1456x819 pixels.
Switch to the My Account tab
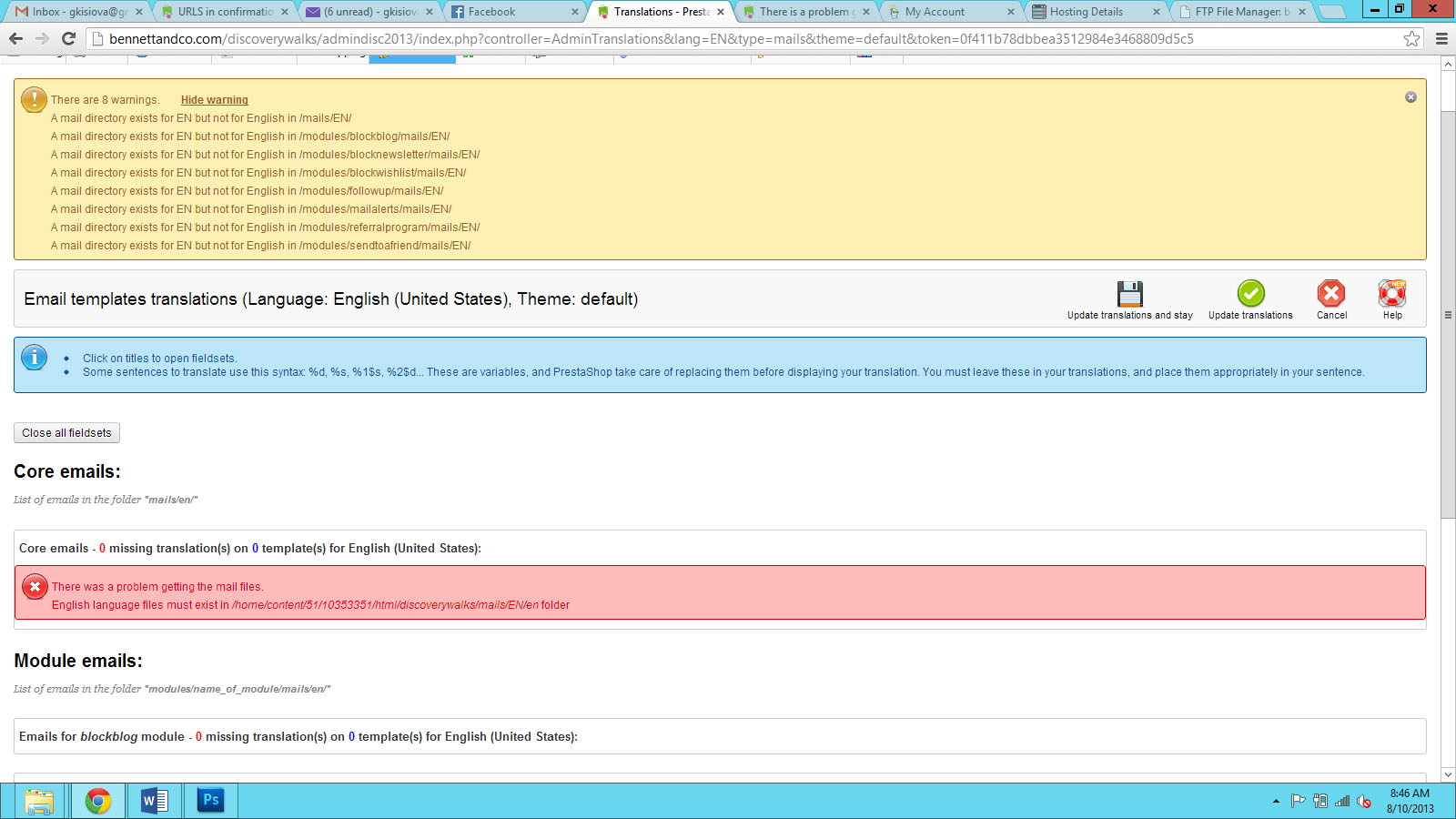pos(952,12)
